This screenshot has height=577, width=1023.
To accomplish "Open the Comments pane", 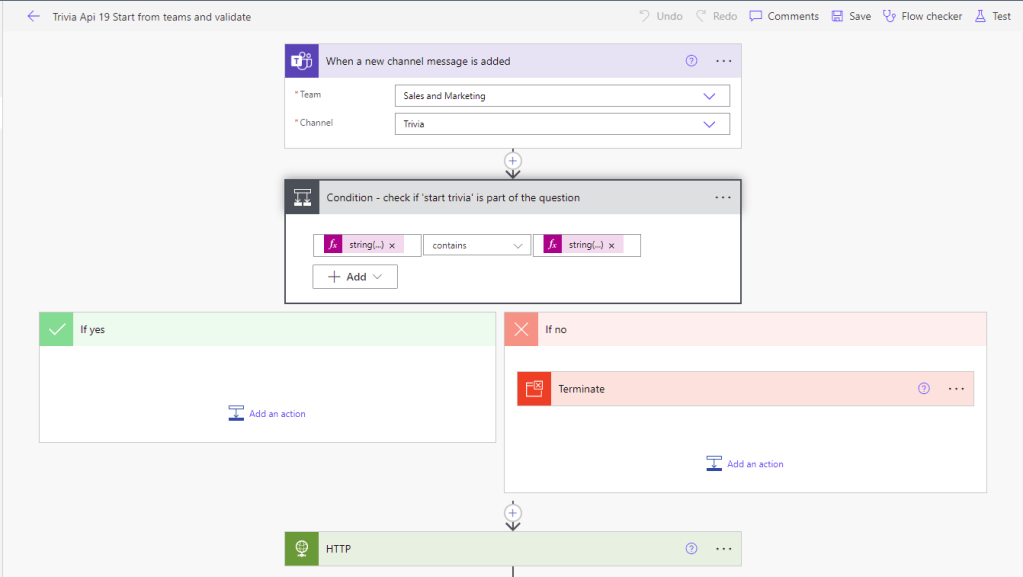I will click(784, 17).
